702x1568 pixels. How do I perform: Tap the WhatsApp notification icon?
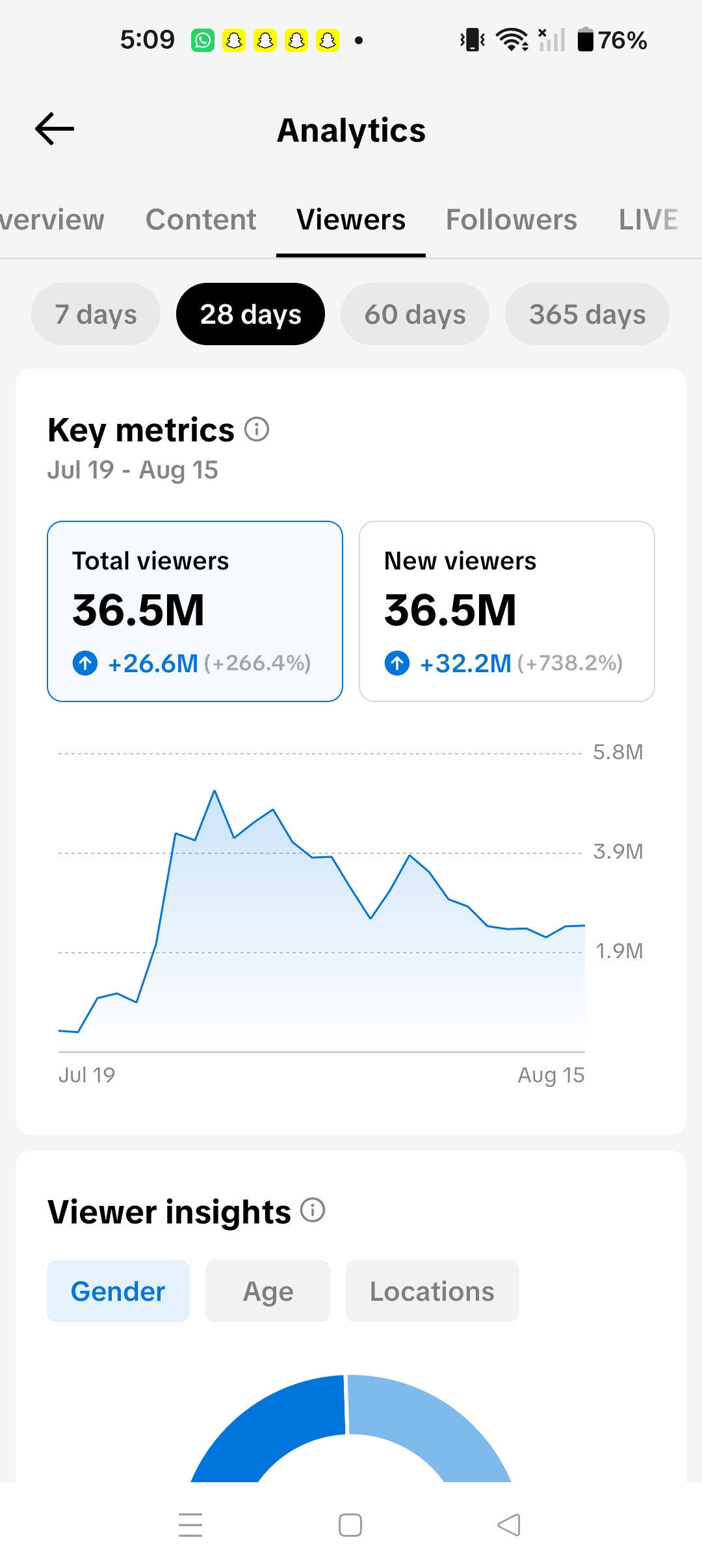click(x=203, y=40)
